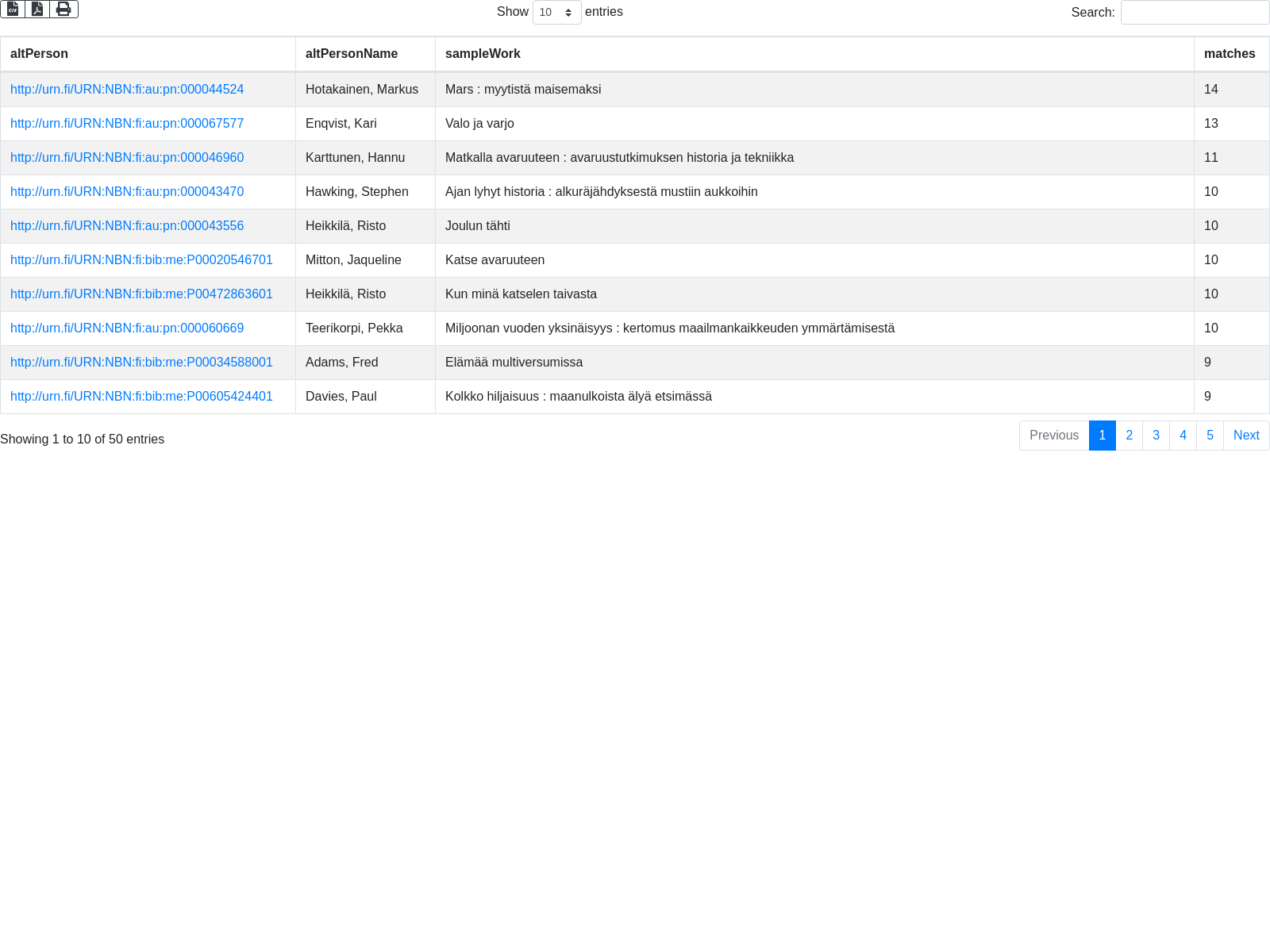Focus the Search input field
This screenshot has width=1270, height=952.
(x=1195, y=13)
